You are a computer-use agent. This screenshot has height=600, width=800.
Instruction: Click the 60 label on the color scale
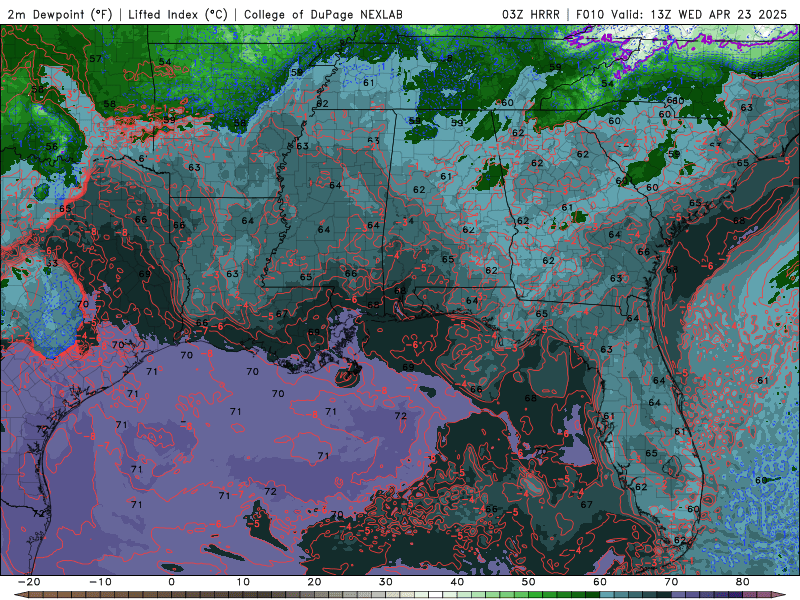coord(600,582)
